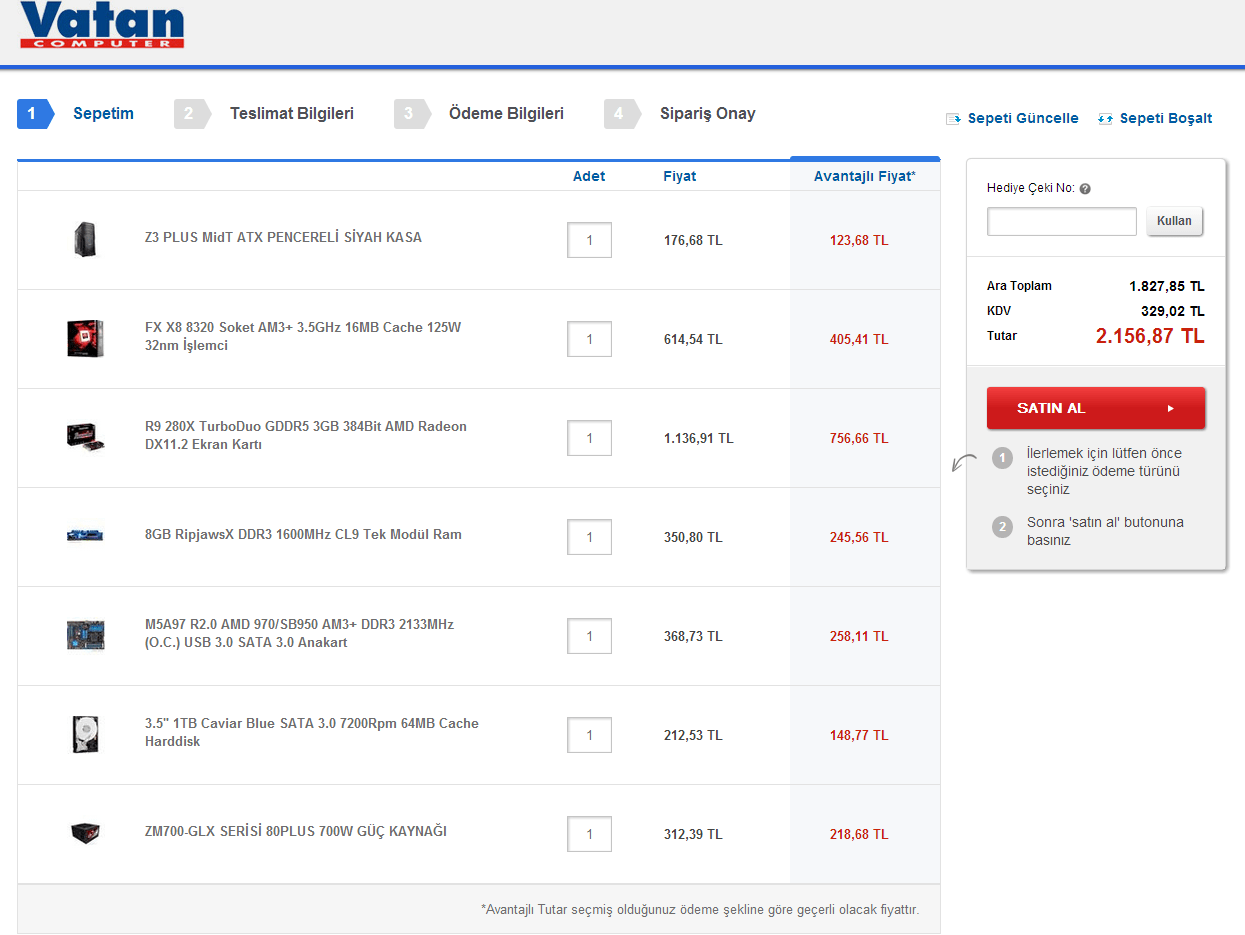This screenshot has height=935, width=1245.
Task: Edit quantity for FX X8 8320 processor
Action: pyautogui.click(x=589, y=339)
